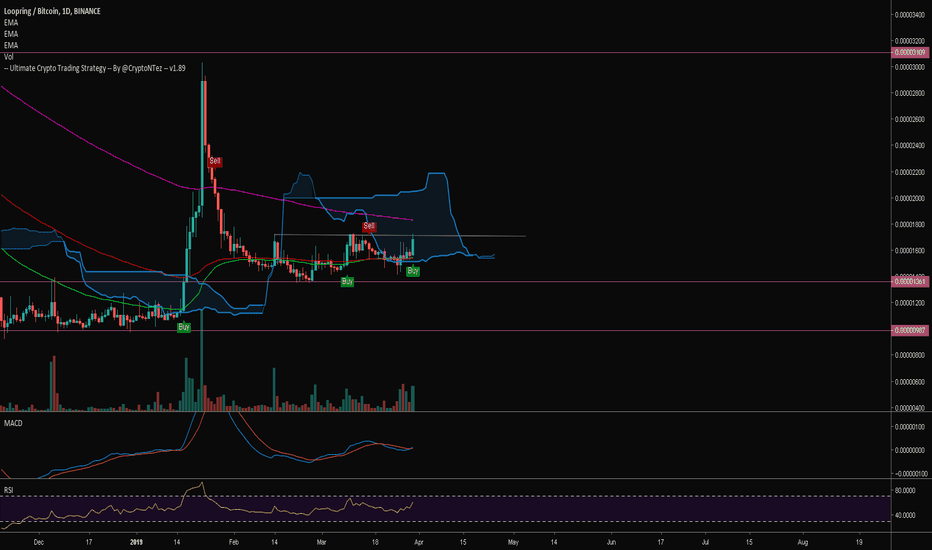Click the 0.00001800 price axis value

pos(910,225)
